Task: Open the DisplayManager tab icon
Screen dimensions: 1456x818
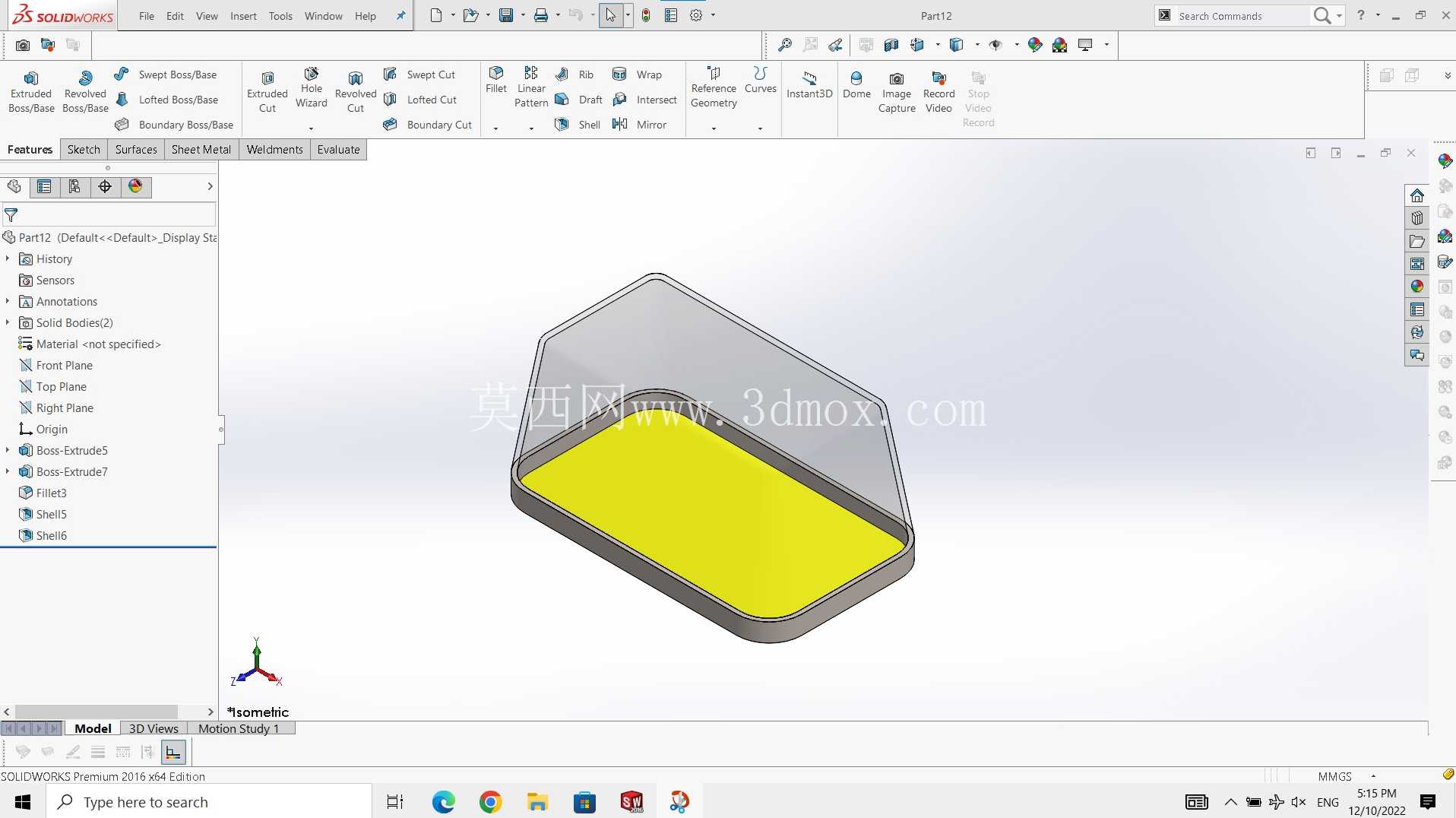Action: [135, 187]
